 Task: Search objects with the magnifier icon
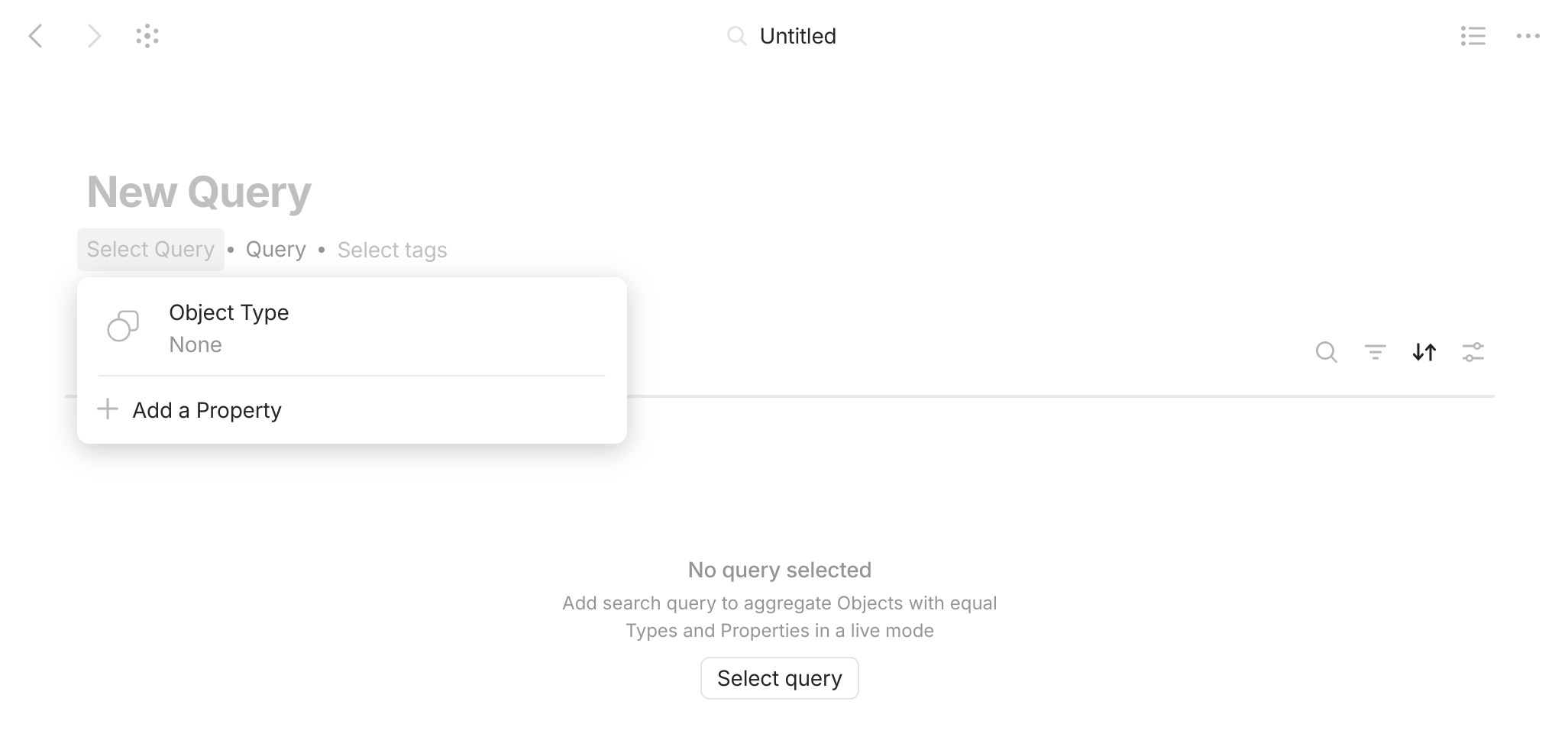pos(1326,352)
